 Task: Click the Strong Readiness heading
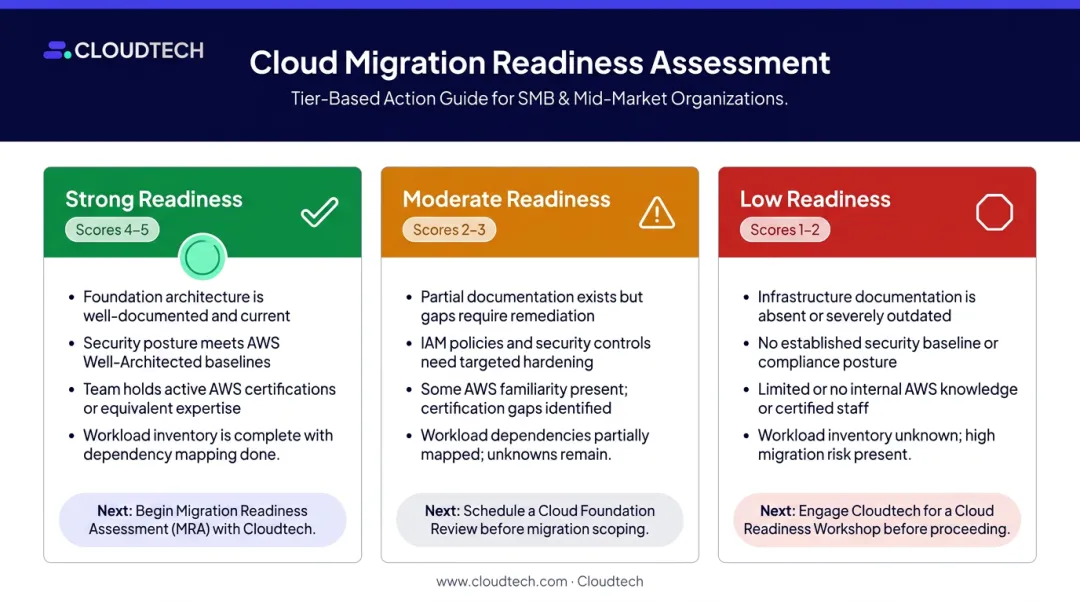[x=154, y=199]
